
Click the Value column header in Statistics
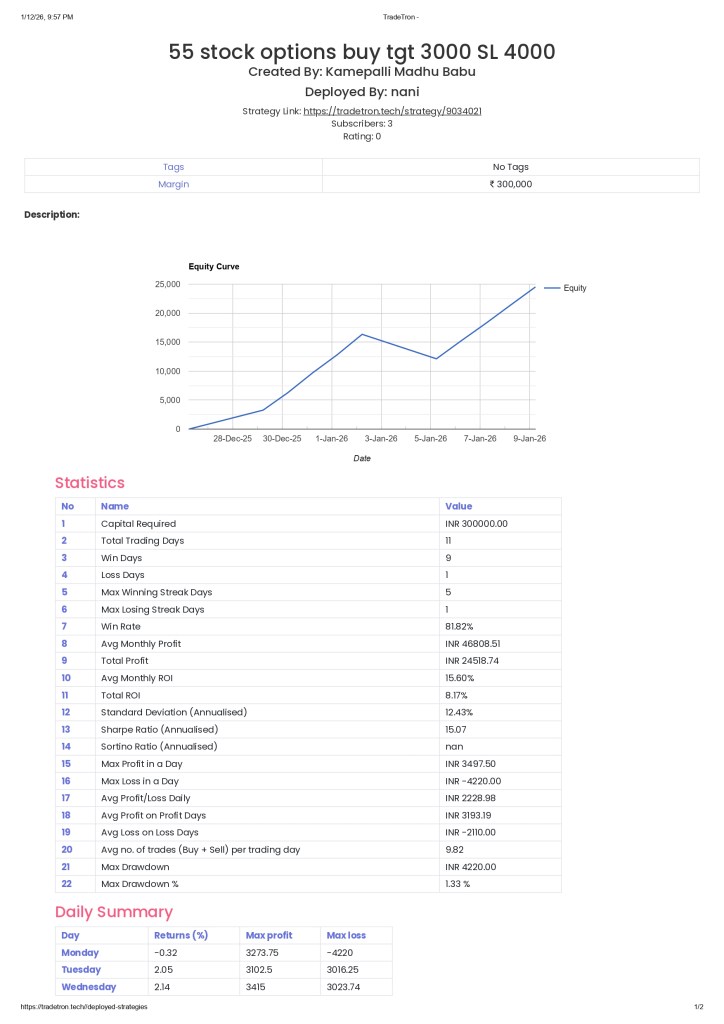coord(459,506)
